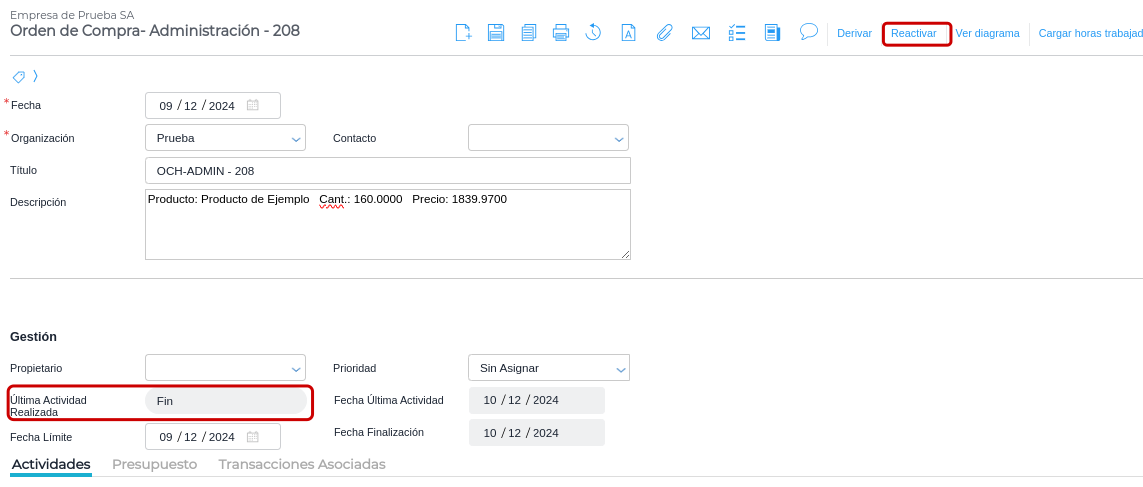Screen dimensions: 1143x487
Task: Switch to the Presupuesto tab
Action: pos(154,464)
